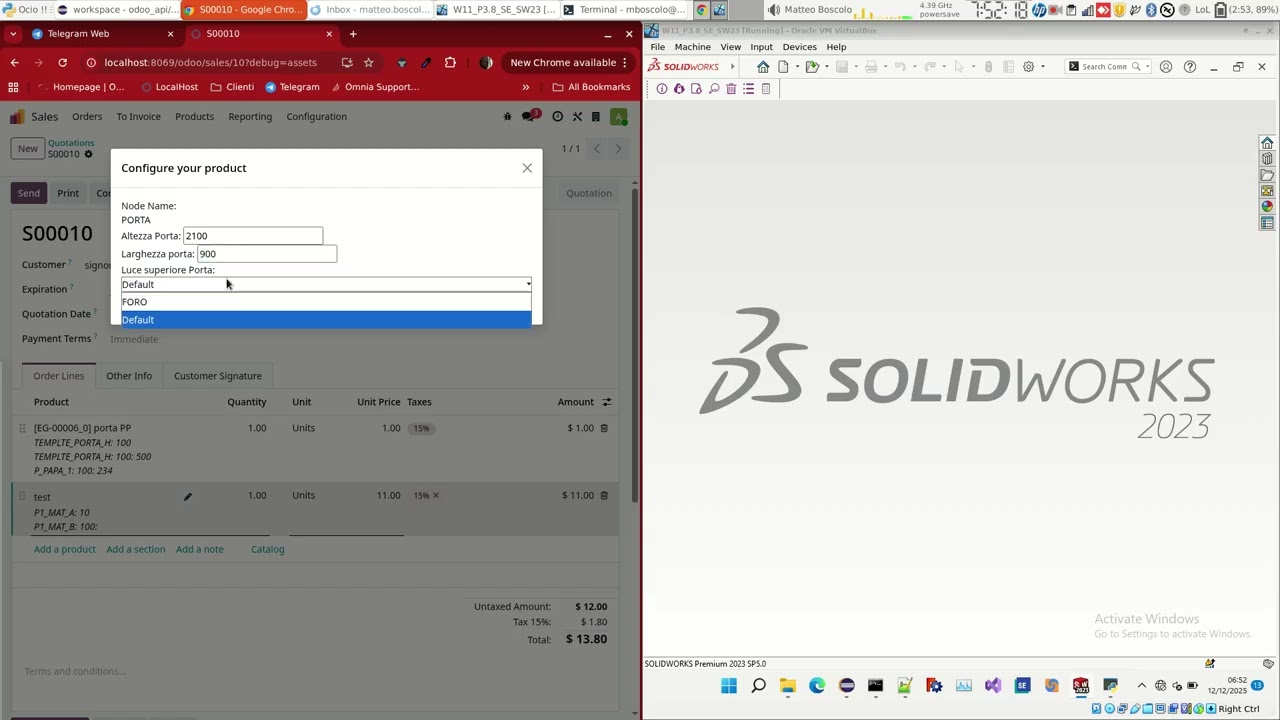1280x720 pixels.
Task: Reload the Chrome page
Action: click(62, 63)
